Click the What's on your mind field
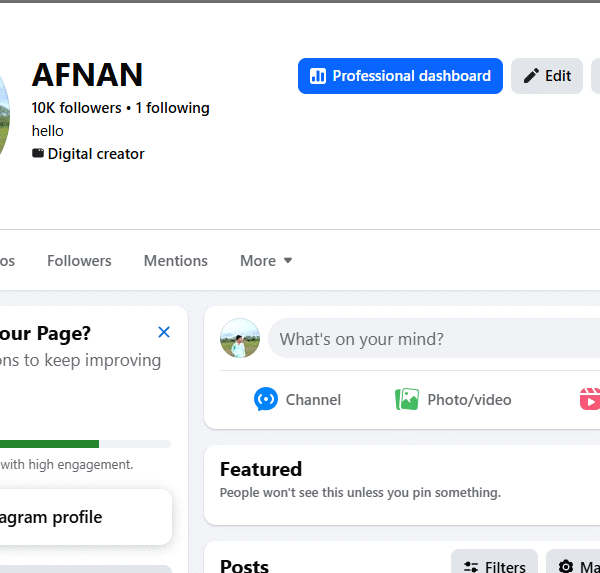 [x=434, y=338]
